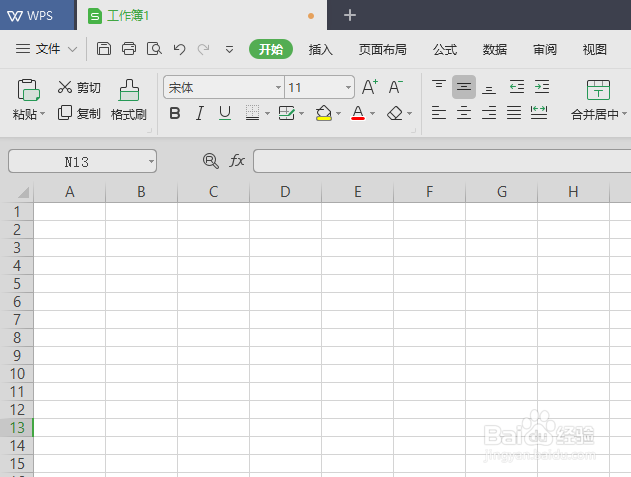The image size is (631, 477).
Task: Open the 视图 tab
Action: coord(594,50)
